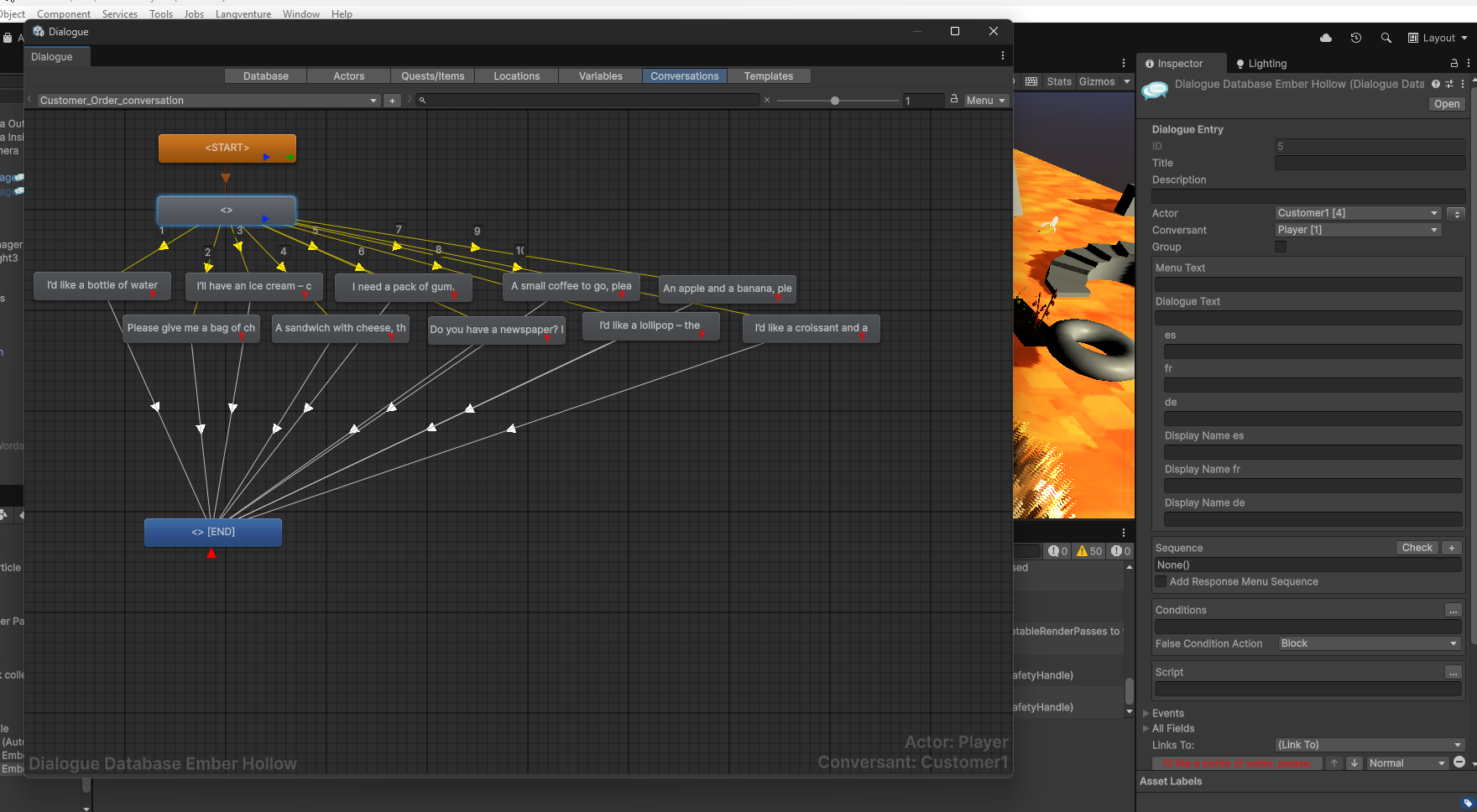Switch to the Variables tab
Viewport: 1477px width, 812px height.
pos(601,76)
